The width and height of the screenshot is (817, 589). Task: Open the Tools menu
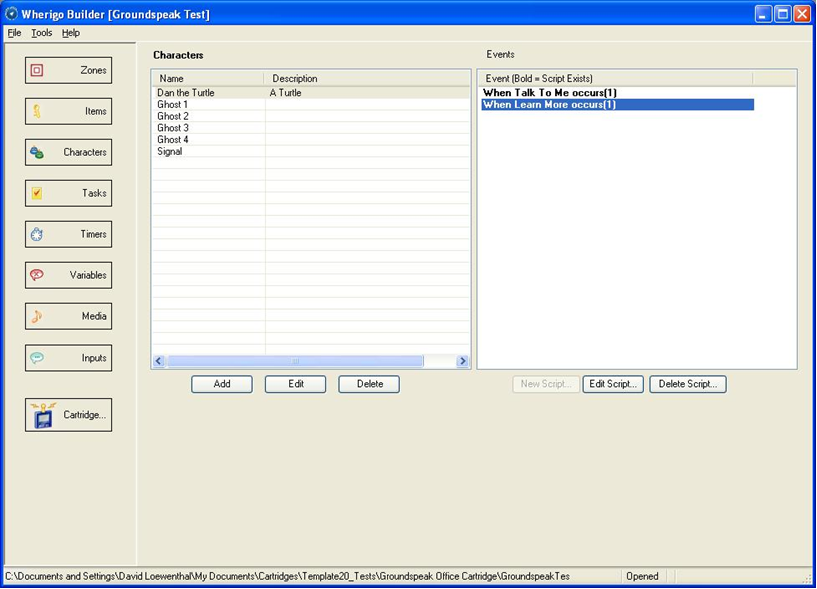pyautogui.click(x=42, y=33)
